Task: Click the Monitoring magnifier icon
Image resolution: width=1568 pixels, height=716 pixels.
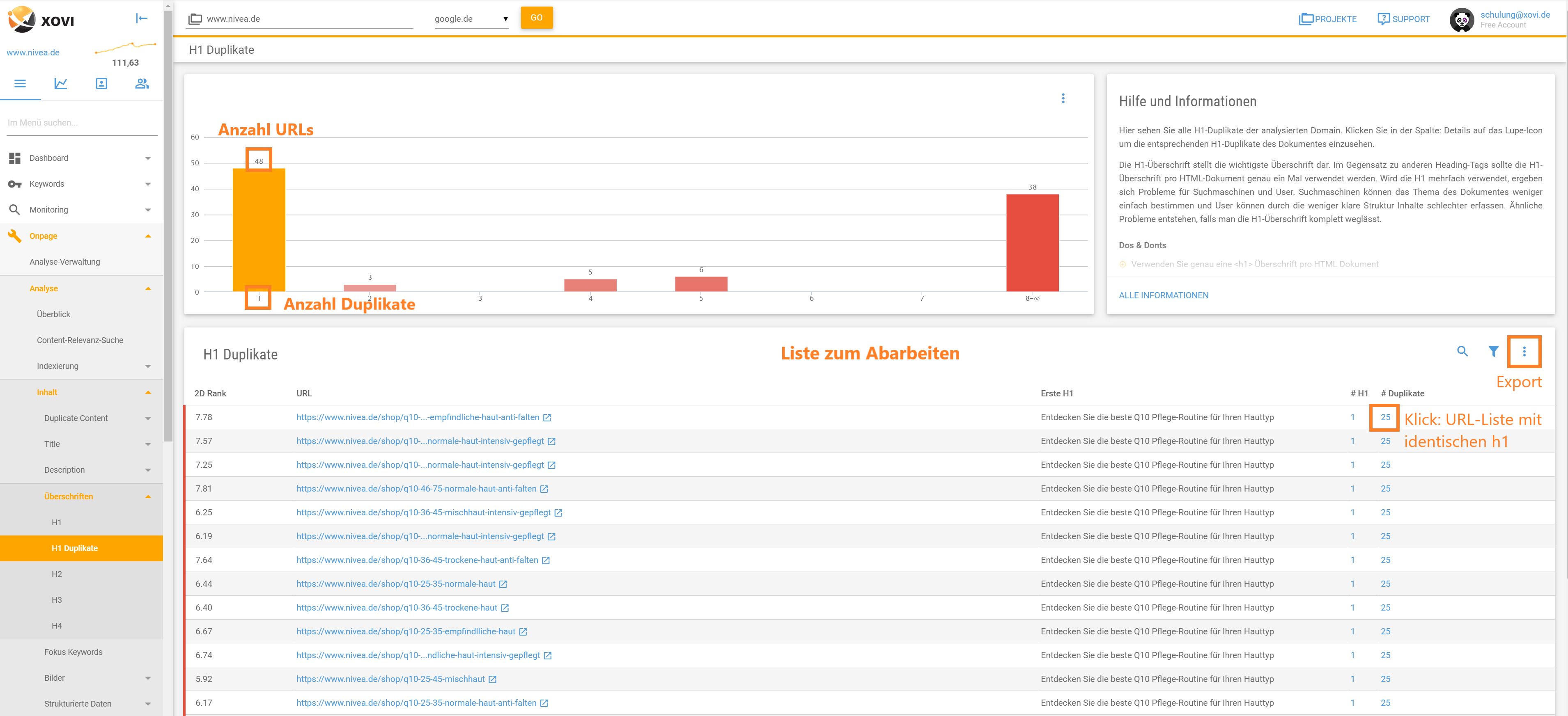Action: coord(15,210)
